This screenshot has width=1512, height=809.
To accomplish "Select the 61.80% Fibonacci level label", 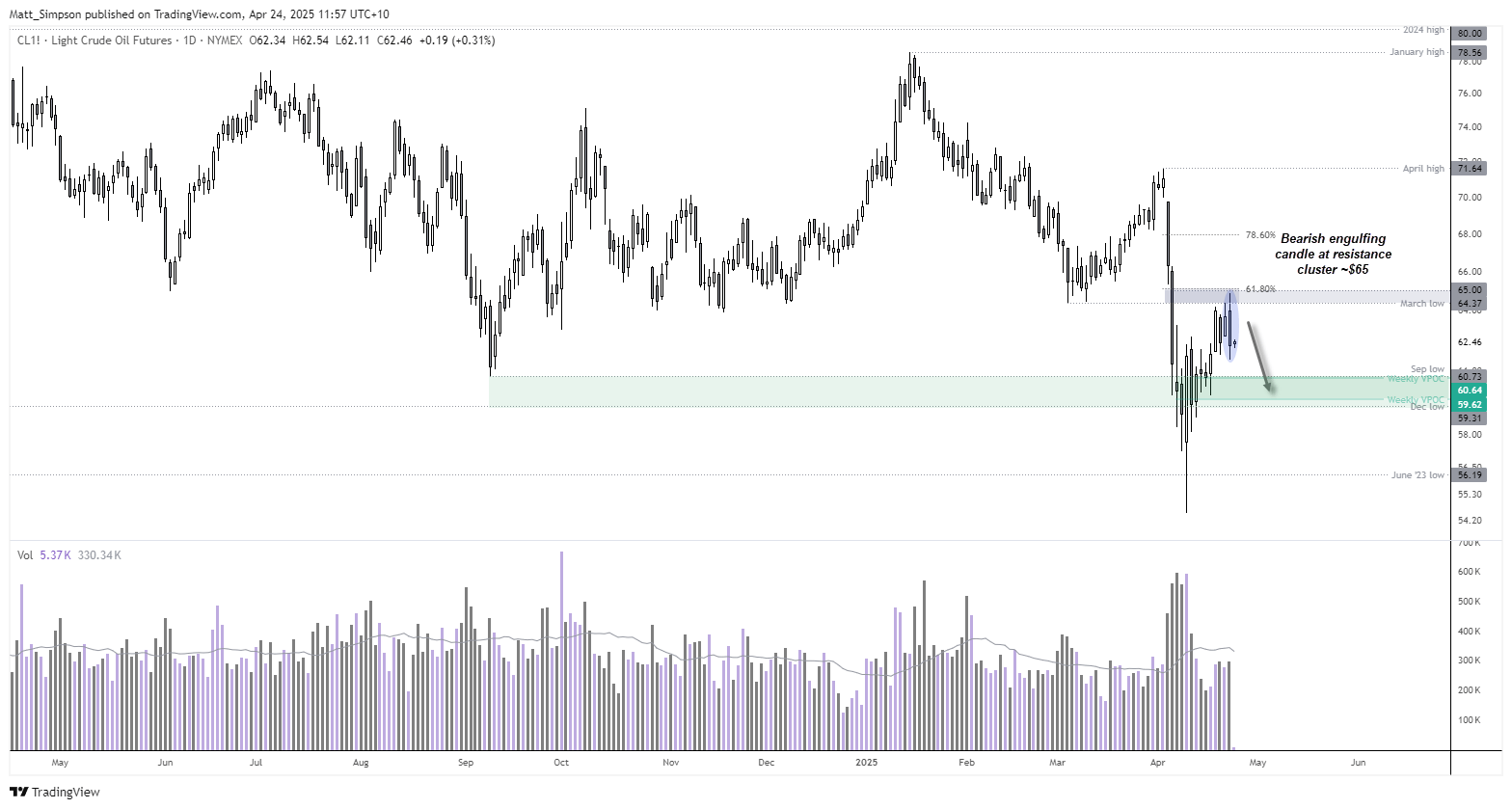I will (x=1260, y=288).
